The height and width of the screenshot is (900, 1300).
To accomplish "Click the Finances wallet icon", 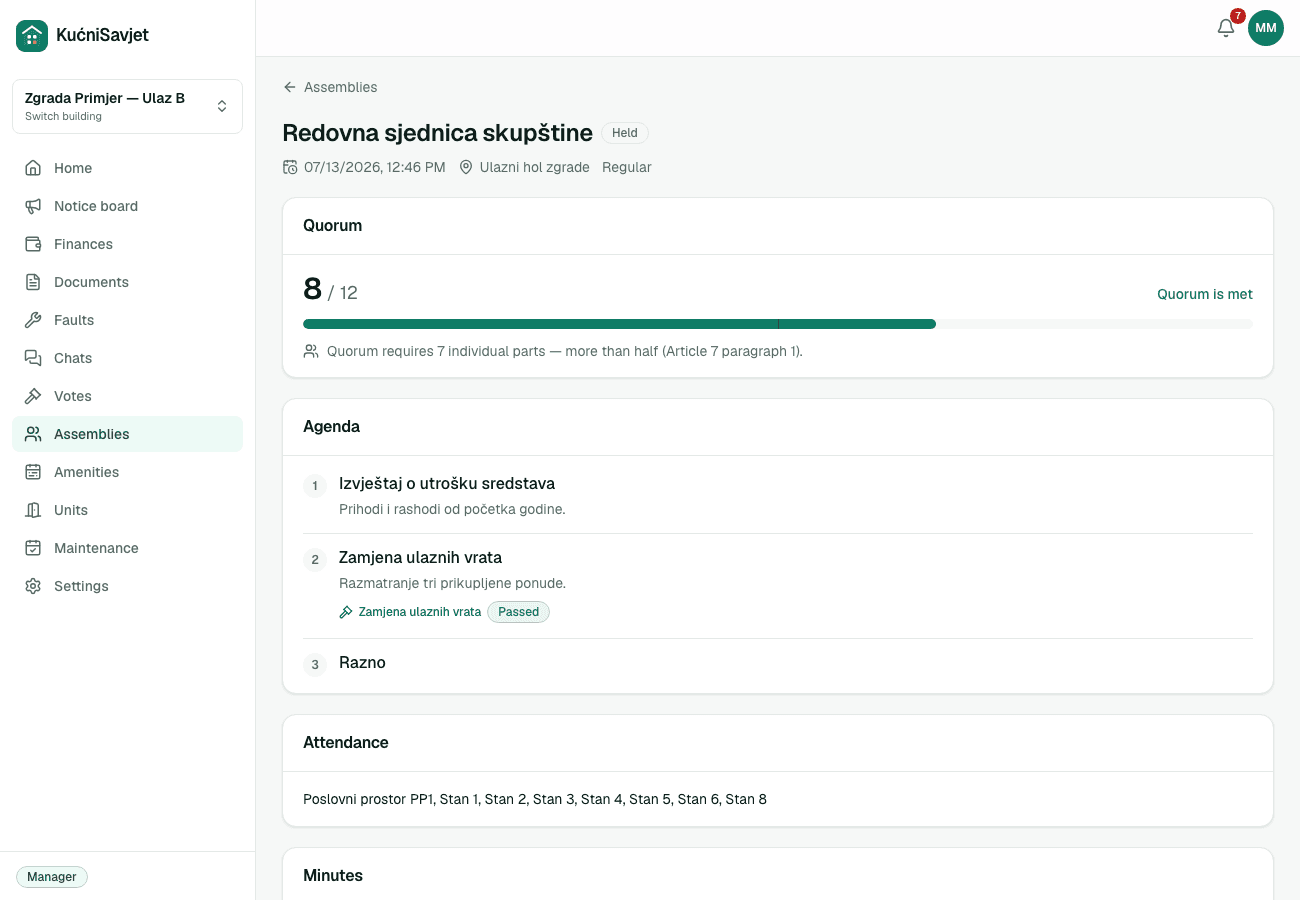I will 33,244.
